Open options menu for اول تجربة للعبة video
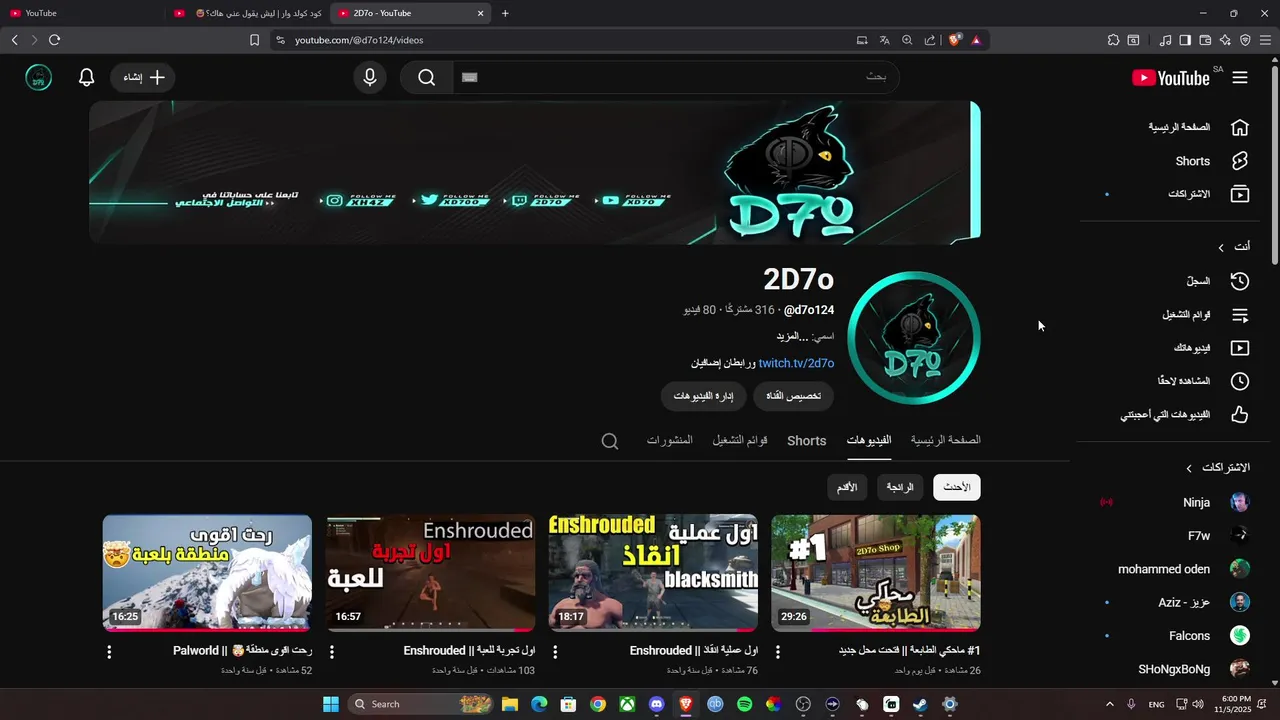The width and height of the screenshot is (1280, 720). pos(332,652)
